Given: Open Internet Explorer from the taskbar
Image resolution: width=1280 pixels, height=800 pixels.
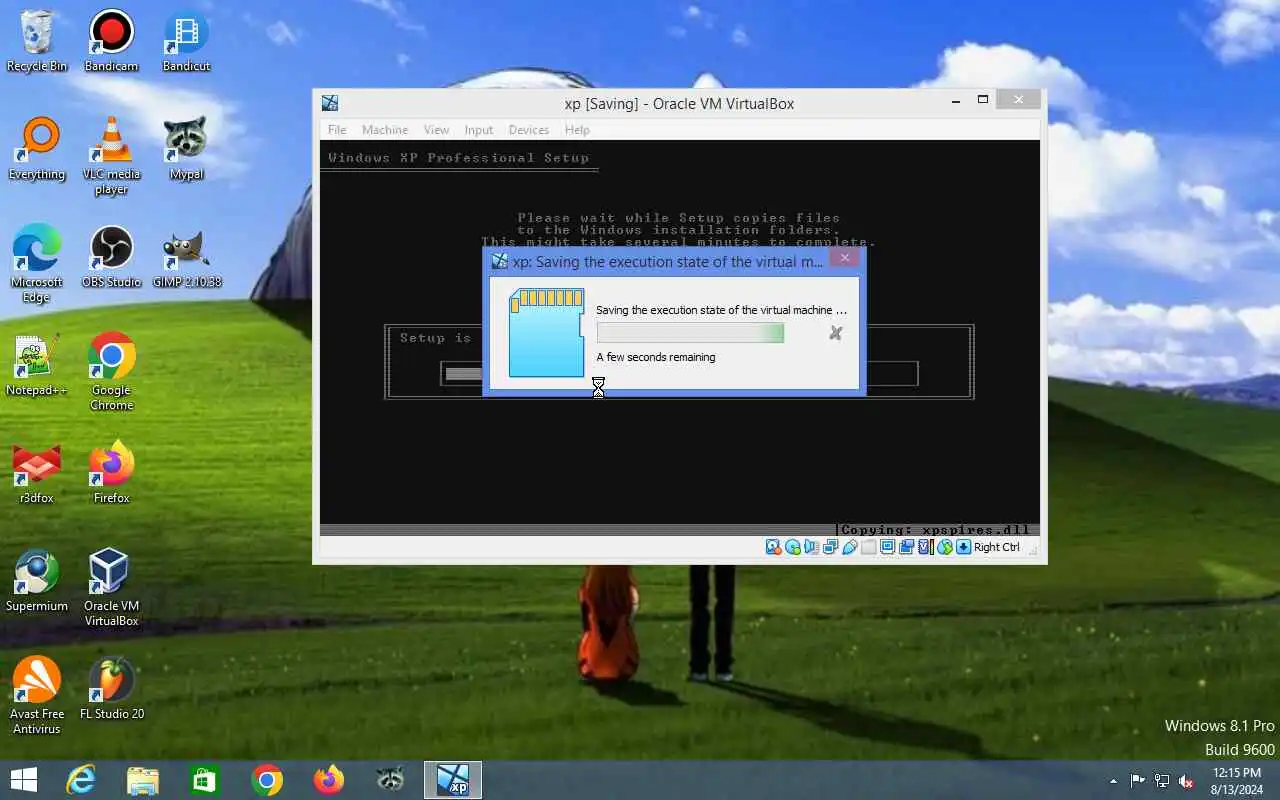Looking at the screenshot, I should point(81,780).
